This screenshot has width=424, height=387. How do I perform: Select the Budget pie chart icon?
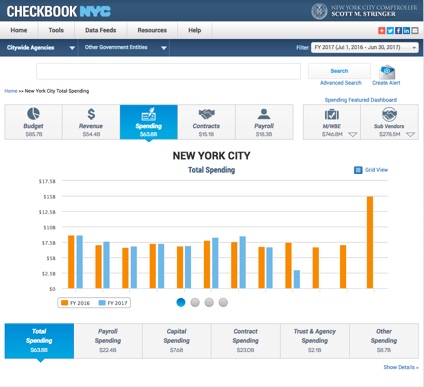(33, 114)
